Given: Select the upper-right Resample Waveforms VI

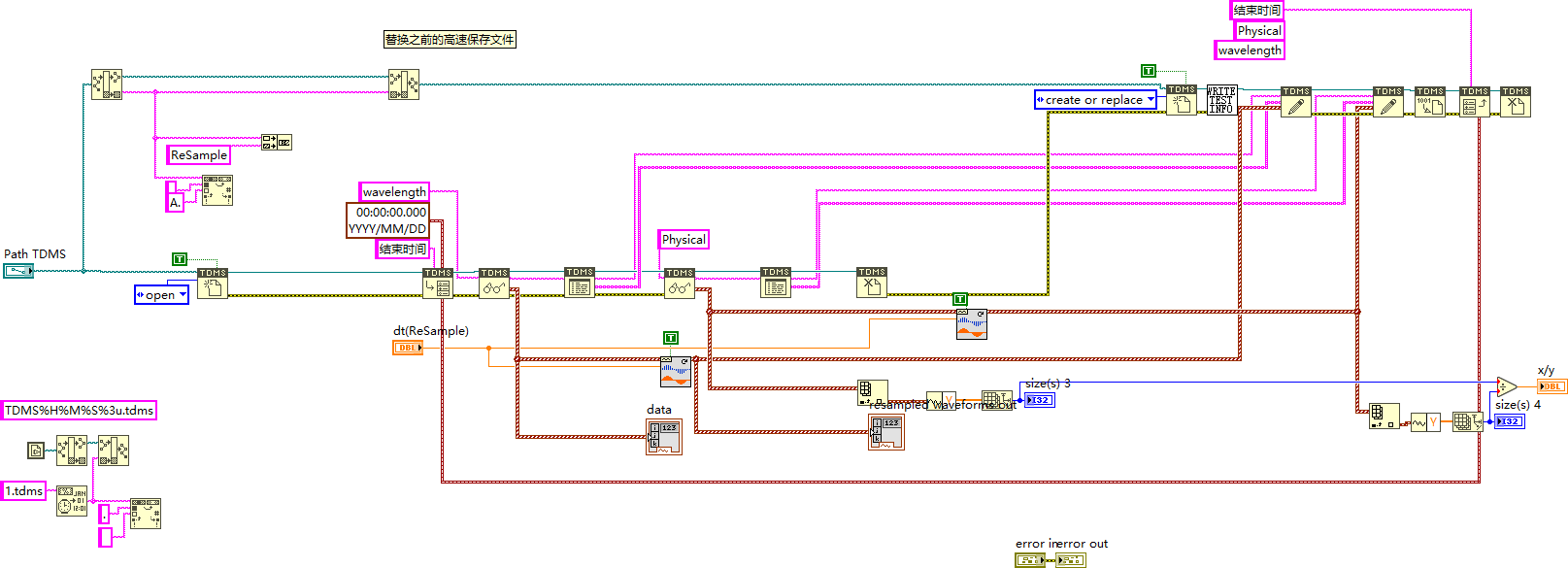Looking at the screenshot, I should point(972,323).
